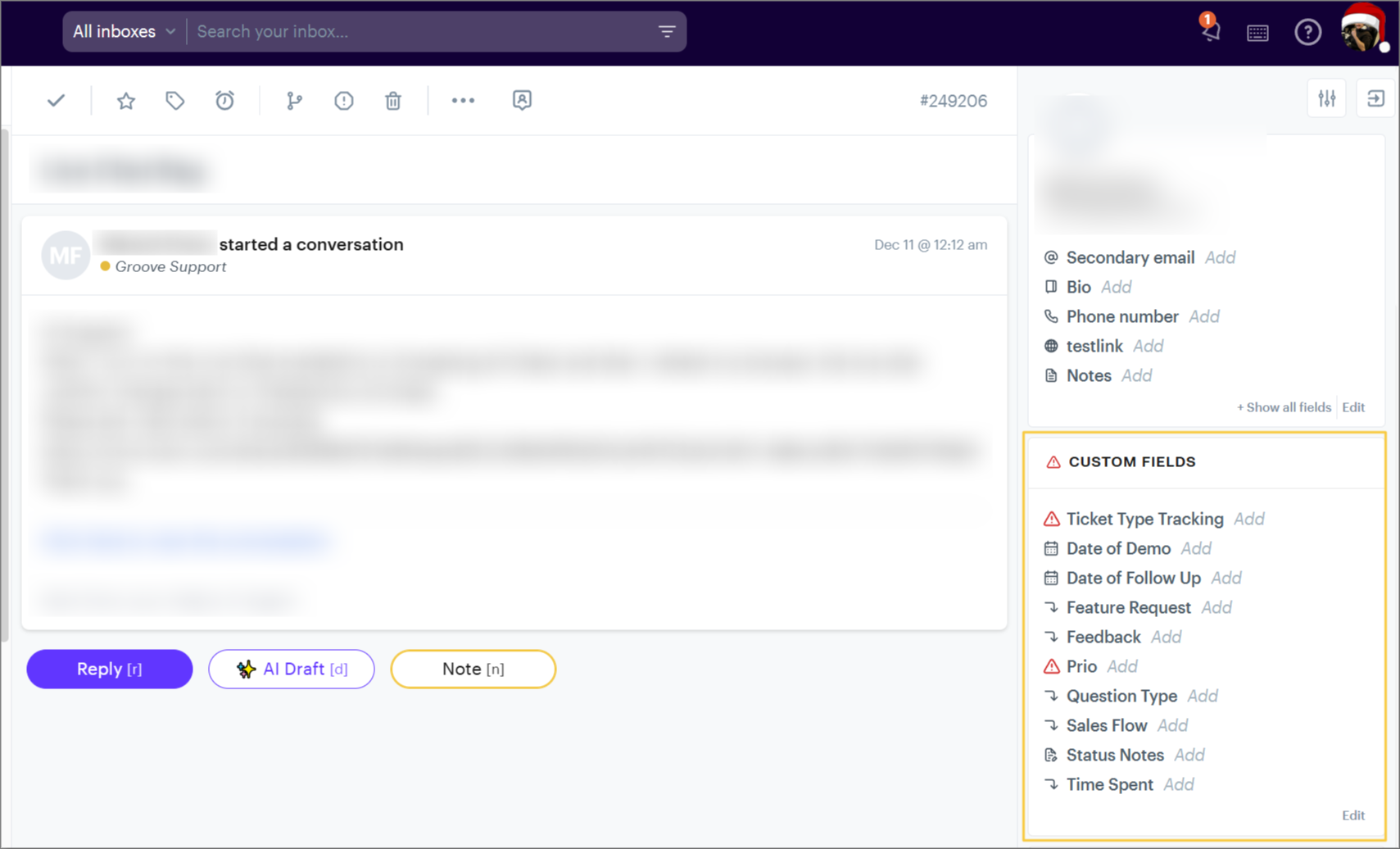The width and height of the screenshot is (1400, 849).
Task: Add Status Notes
Action: [x=1189, y=755]
